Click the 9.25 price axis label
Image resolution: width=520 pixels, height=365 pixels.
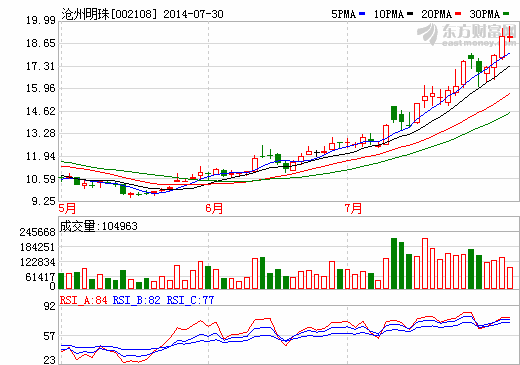[x=43, y=201]
